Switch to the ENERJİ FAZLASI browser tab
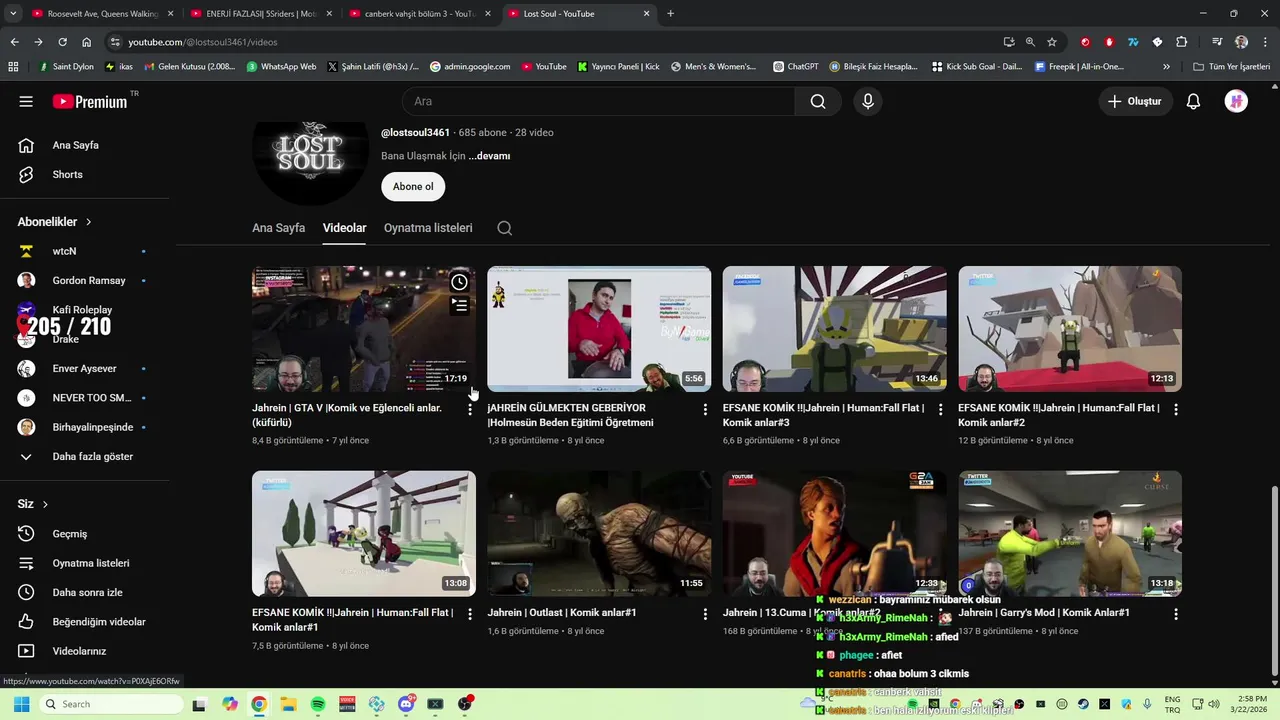Image resolution: width=1280 pixels, height=720 pixels. [261, 14]
